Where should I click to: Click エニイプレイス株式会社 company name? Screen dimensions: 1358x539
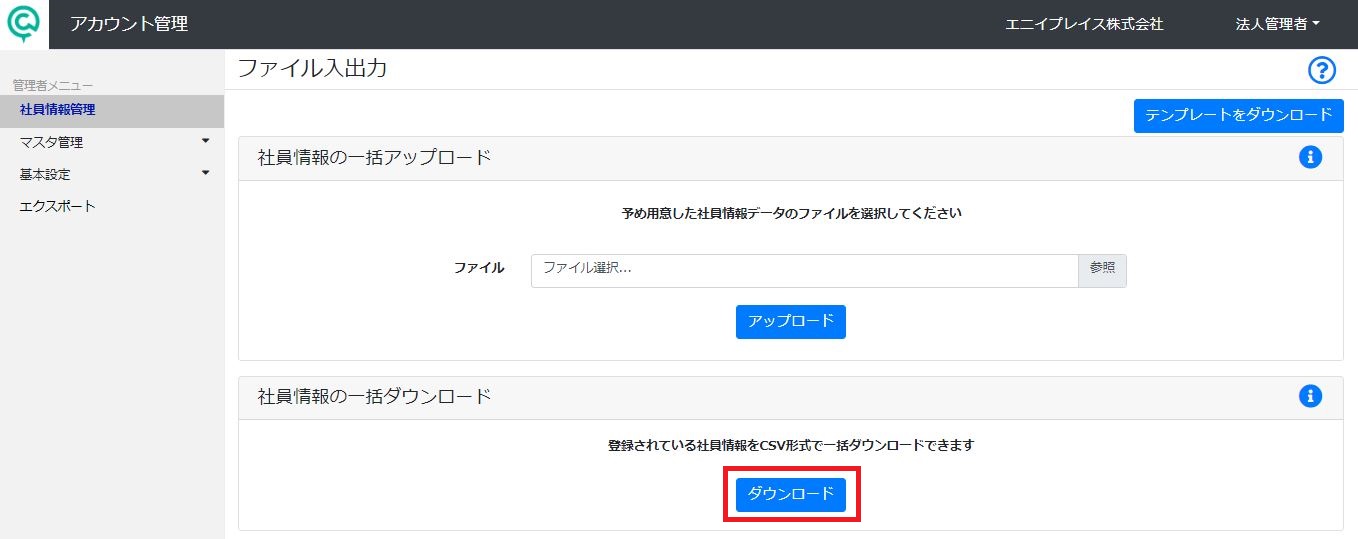[1084, 24]
